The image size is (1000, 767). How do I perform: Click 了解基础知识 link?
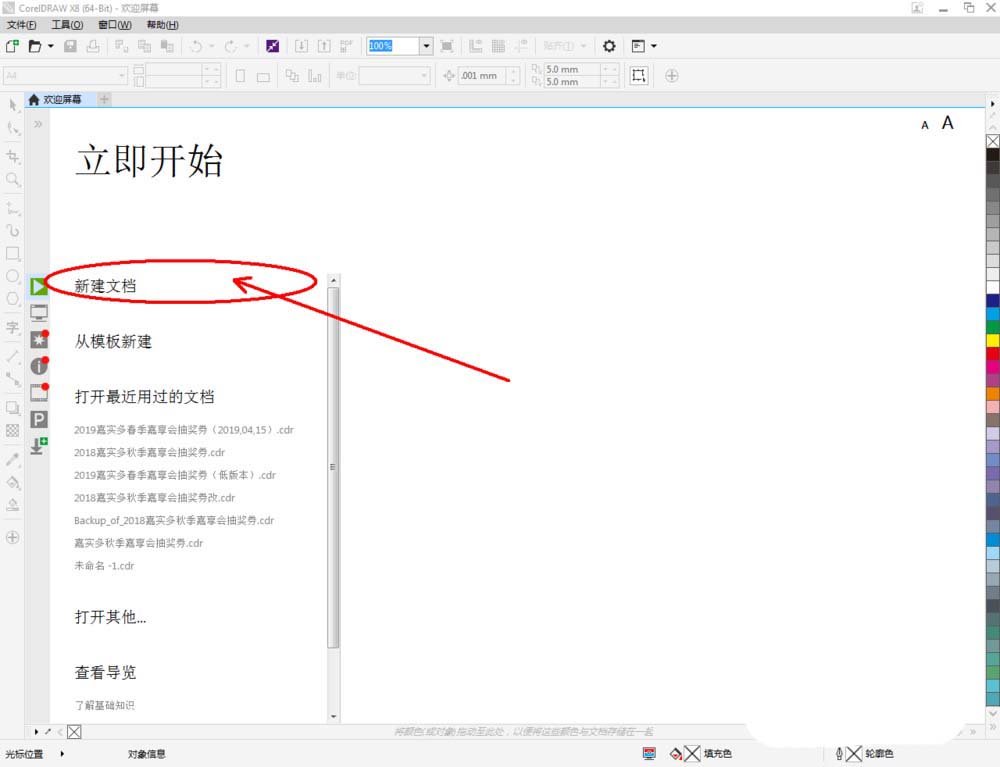point(104,705)
